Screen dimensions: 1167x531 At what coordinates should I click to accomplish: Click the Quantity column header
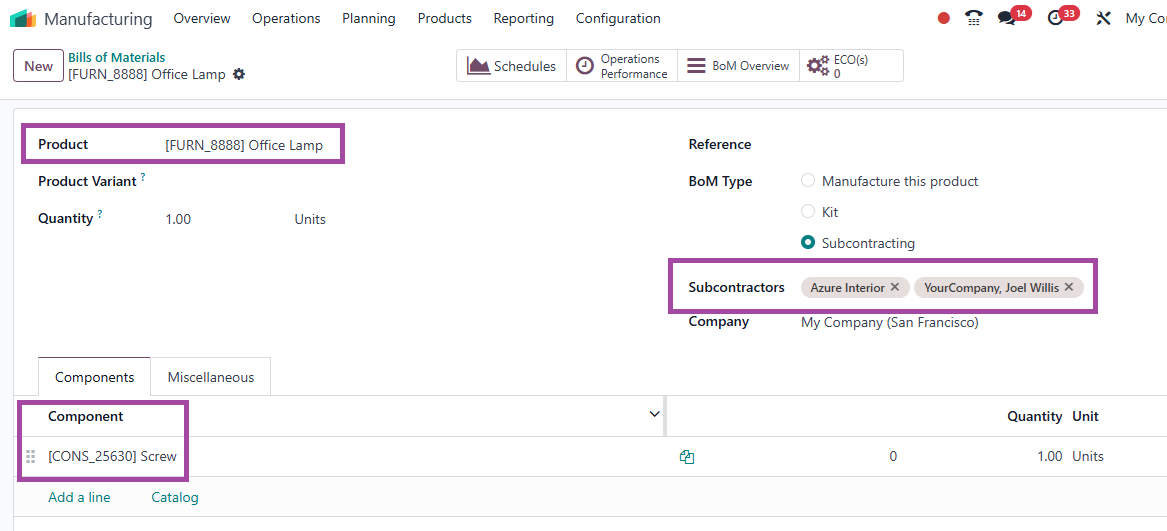click(x=1035, y=416)
